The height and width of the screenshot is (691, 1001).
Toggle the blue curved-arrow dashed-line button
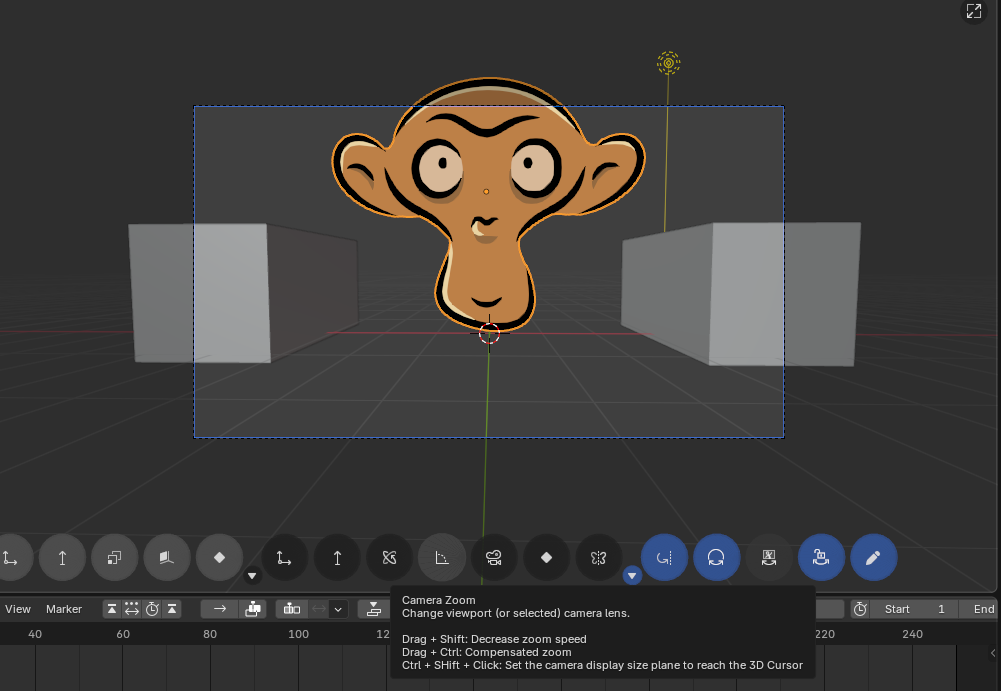coord(665,558)
